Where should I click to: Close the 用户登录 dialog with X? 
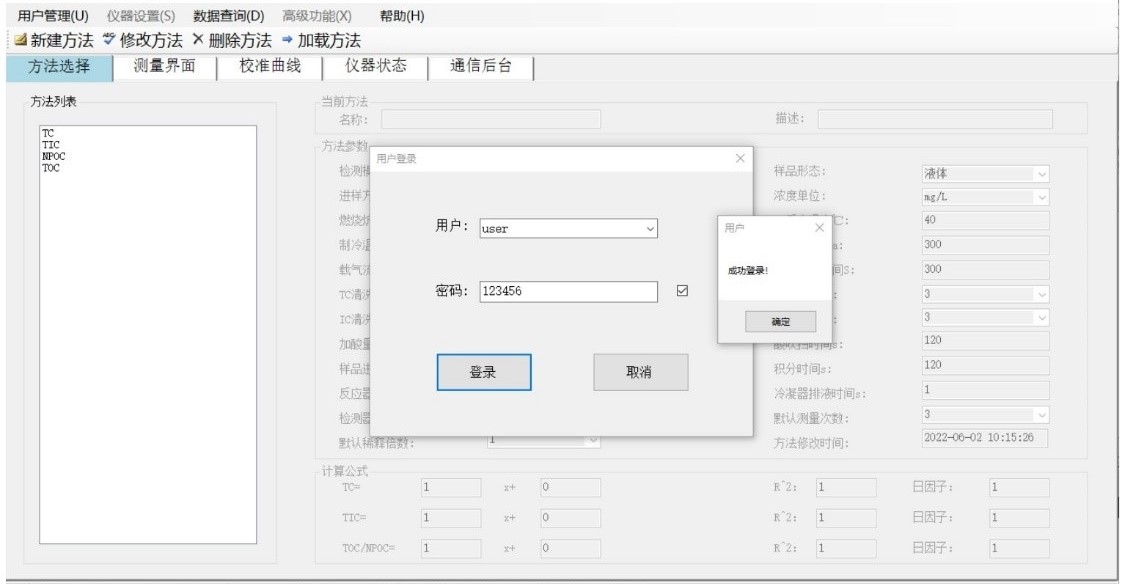(x=740, y=158)
